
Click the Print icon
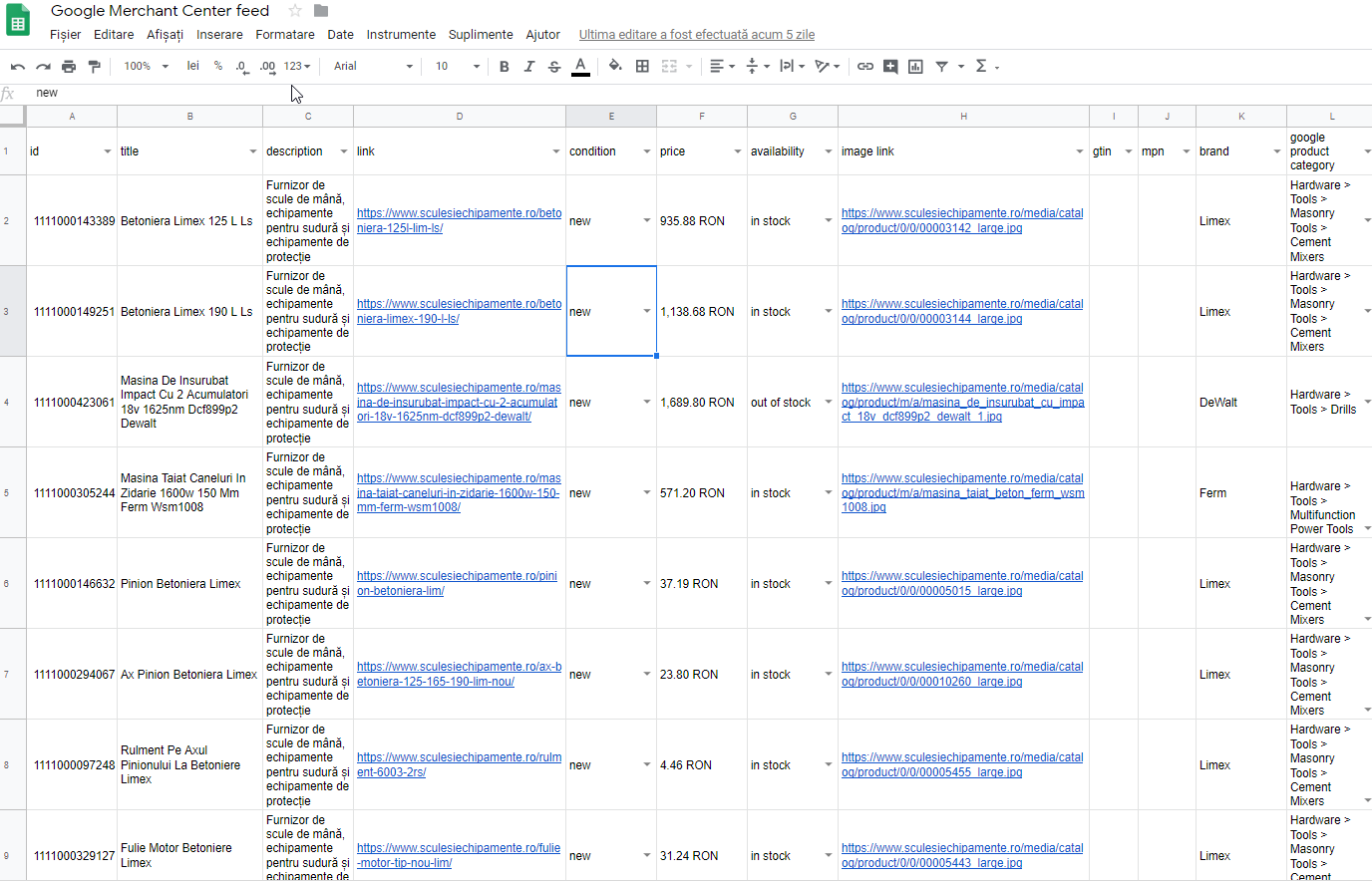[x=69, y=67]
